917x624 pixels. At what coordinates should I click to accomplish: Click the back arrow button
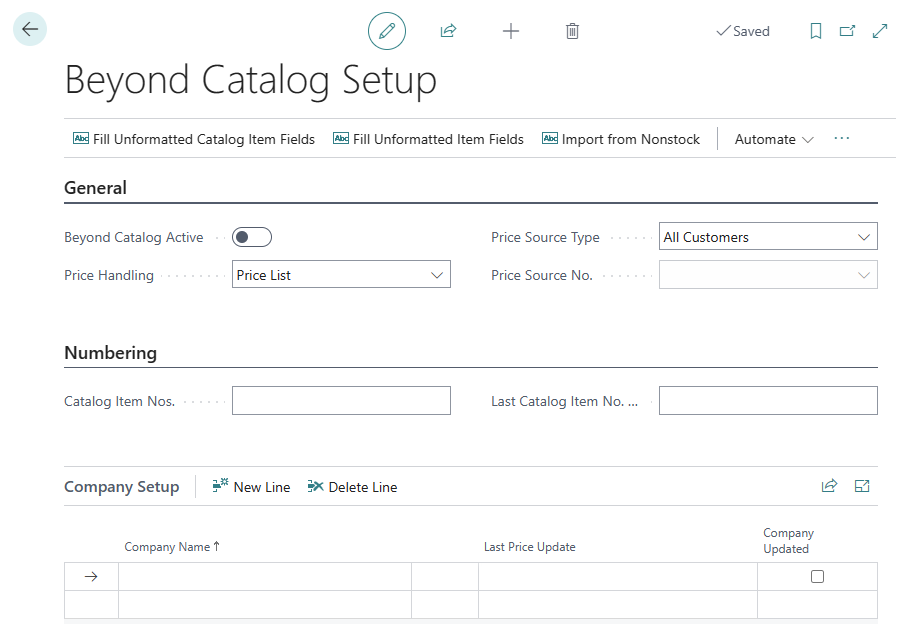tap(30, 30)
